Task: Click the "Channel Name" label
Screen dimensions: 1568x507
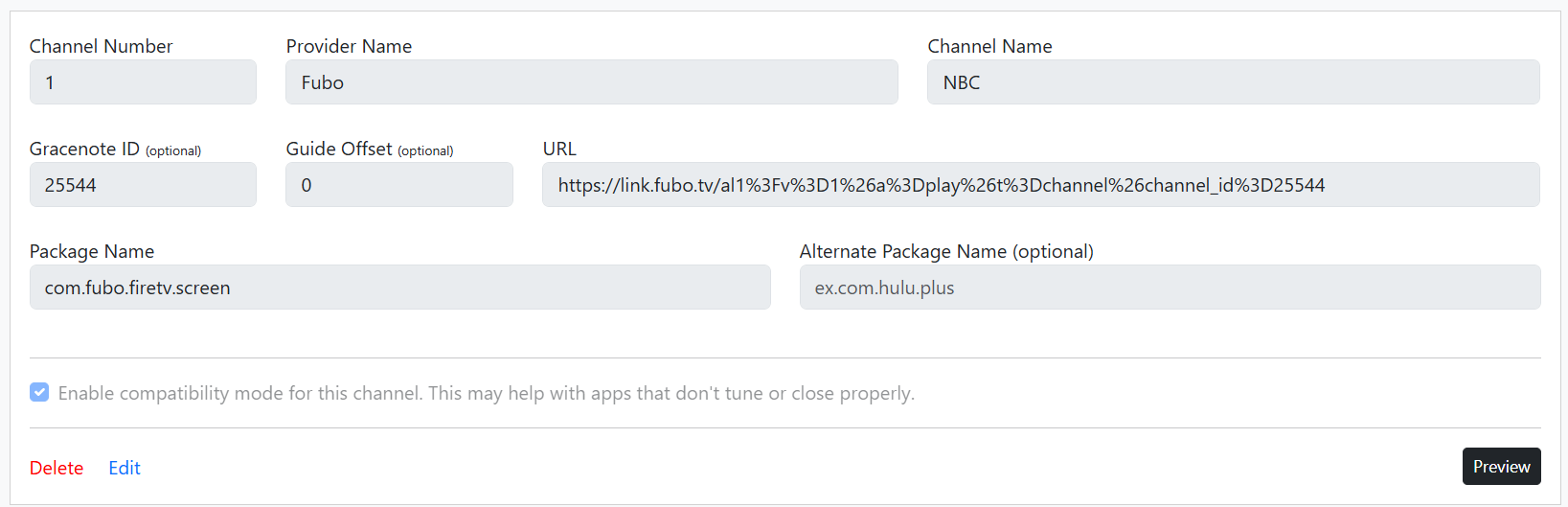Action: coord(989,46)
